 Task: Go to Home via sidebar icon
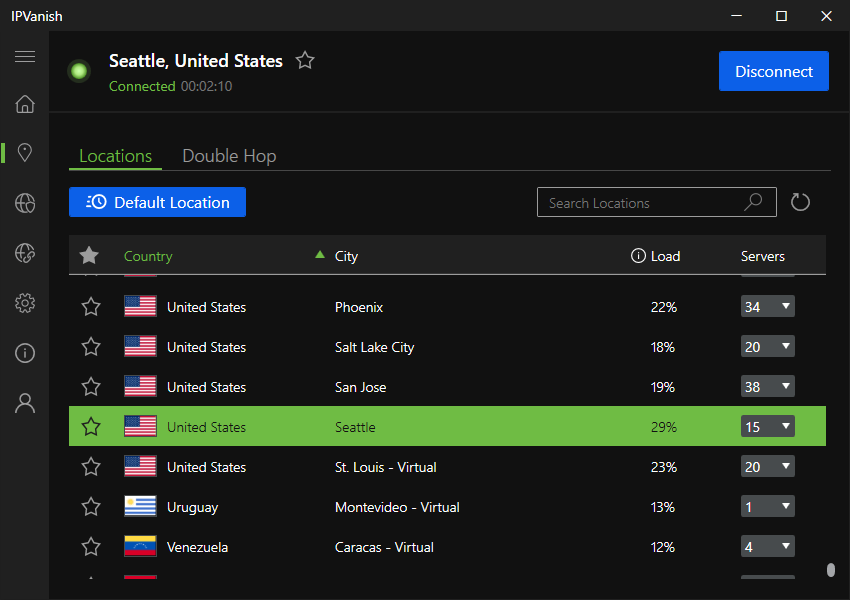(x=25, y=104)
